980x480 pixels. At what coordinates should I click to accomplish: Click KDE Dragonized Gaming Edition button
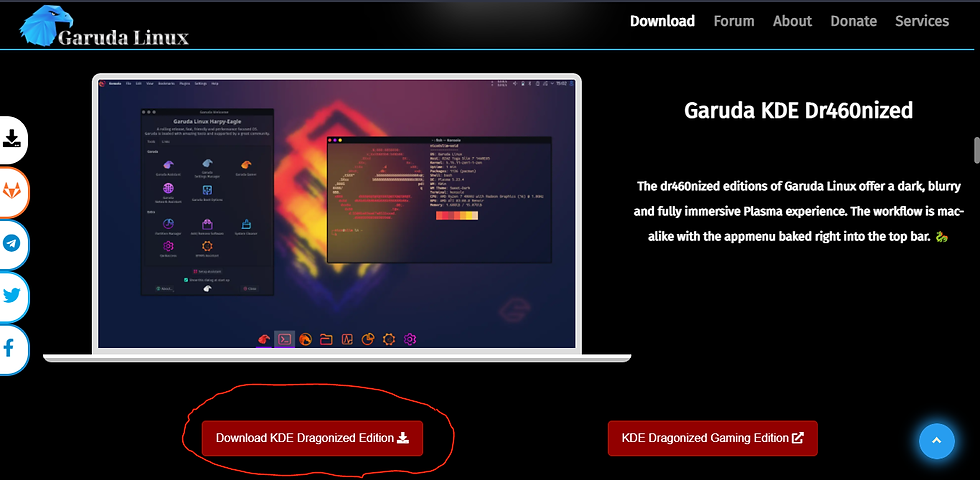point(712,438)
